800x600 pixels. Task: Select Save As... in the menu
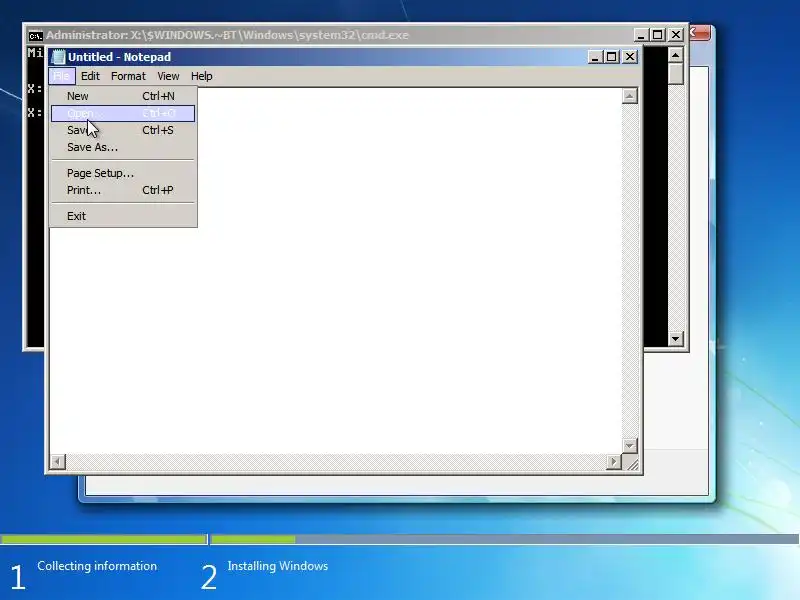pos(123,147)
